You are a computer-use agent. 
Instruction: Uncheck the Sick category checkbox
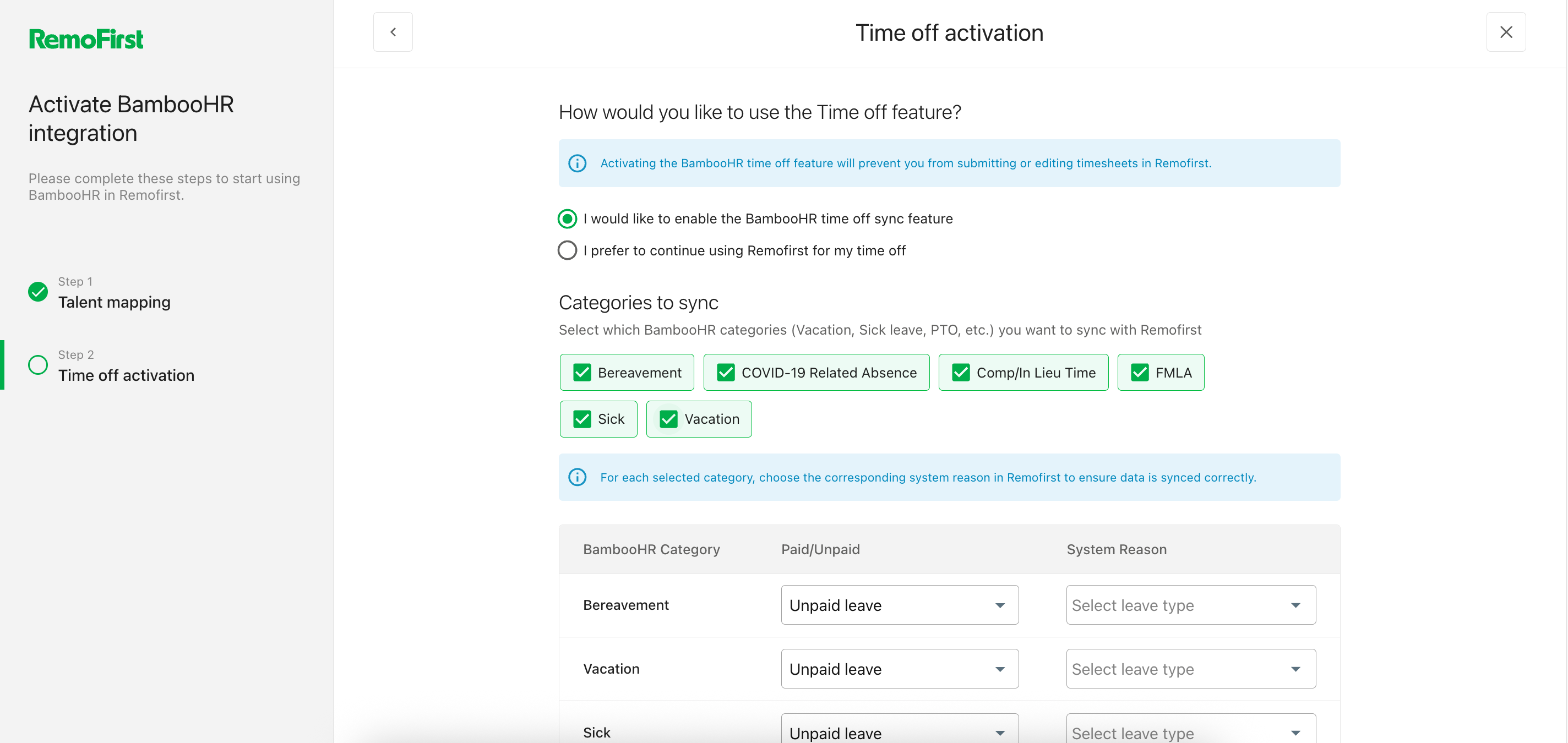click(x=582, y=419)
